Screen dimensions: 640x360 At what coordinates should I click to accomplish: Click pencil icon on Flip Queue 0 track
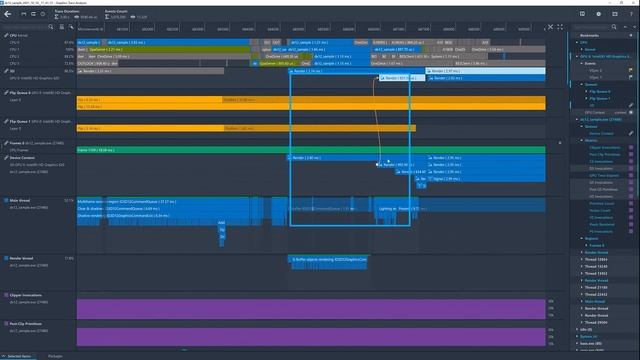point(6,93)
